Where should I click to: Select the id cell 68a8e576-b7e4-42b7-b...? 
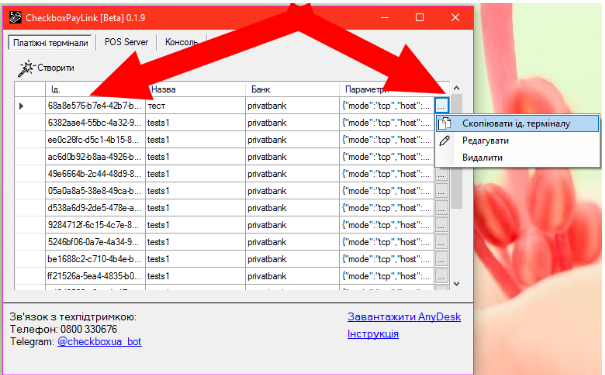coord(95,105)
